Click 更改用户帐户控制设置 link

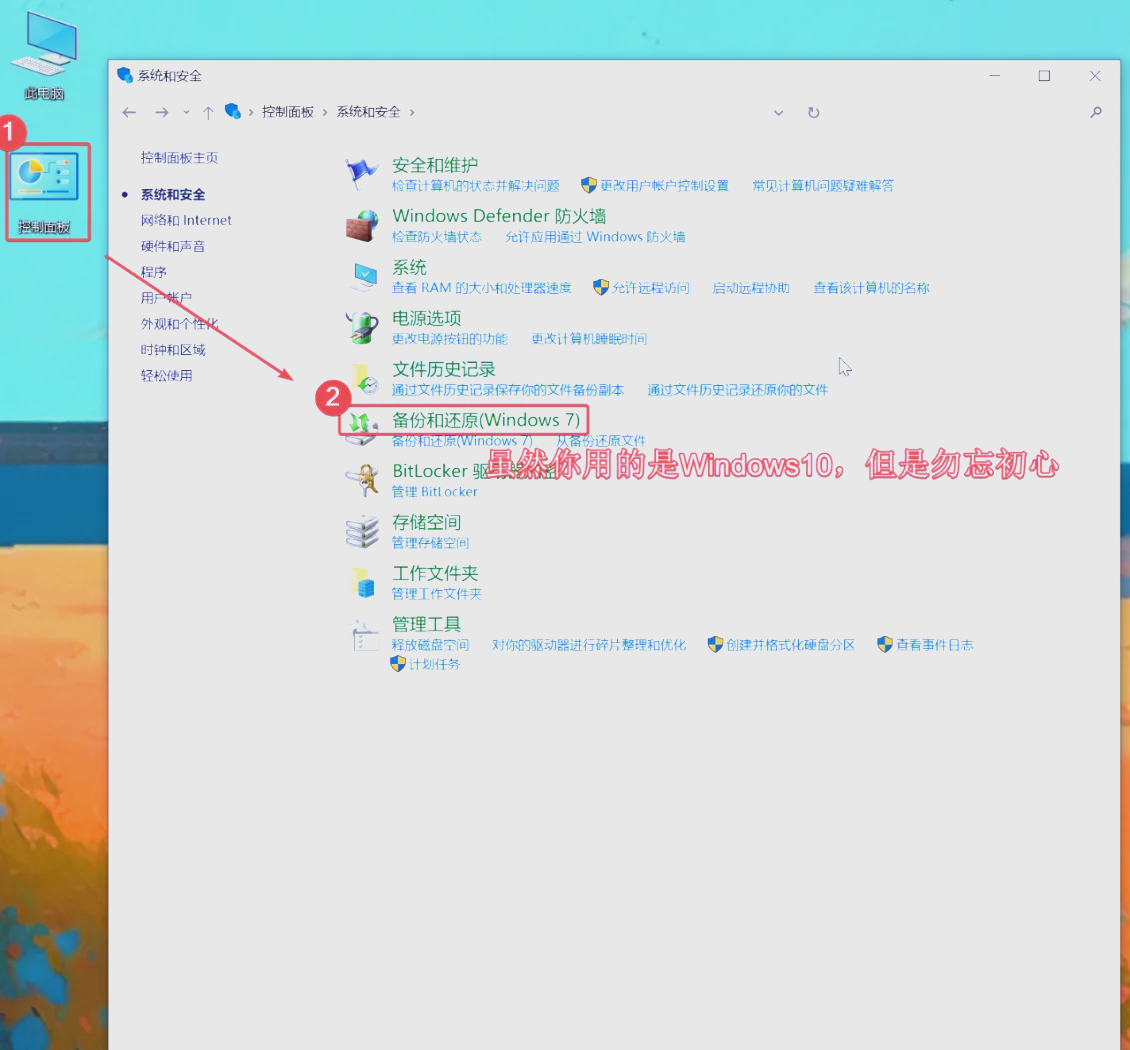tap(664, 186)
